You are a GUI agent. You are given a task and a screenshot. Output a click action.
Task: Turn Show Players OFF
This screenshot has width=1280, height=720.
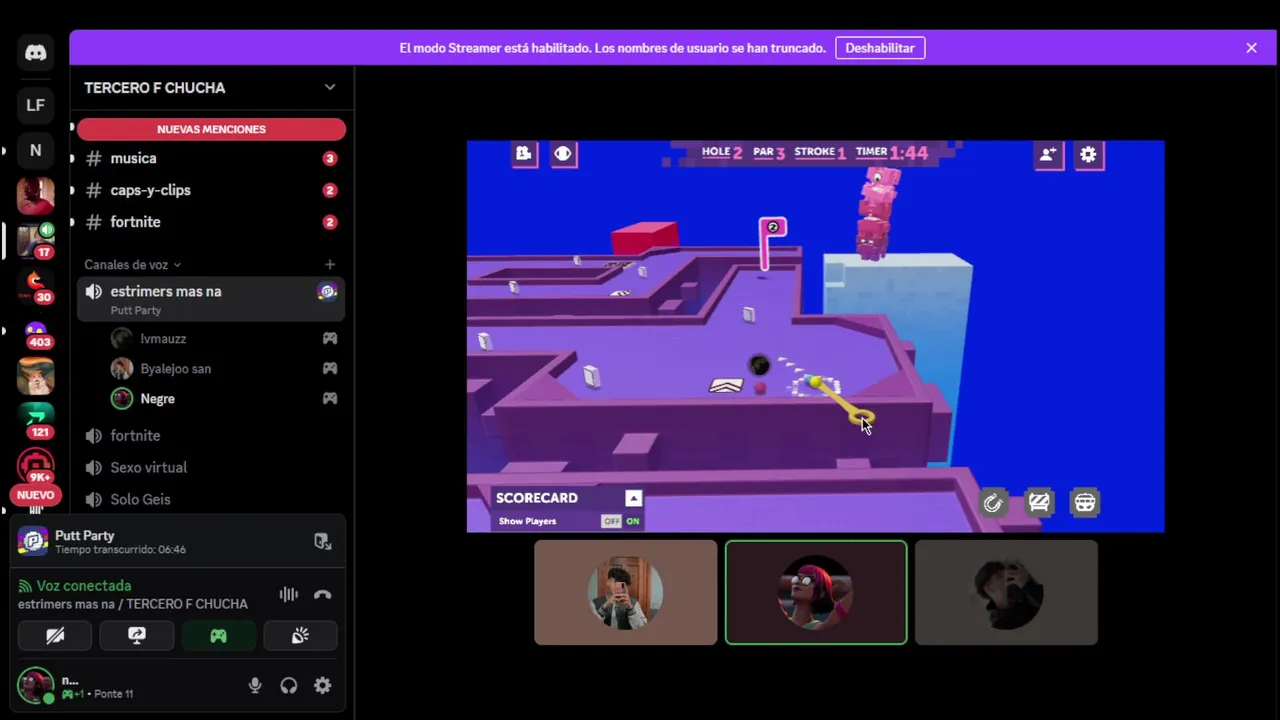tap(610, 521)
